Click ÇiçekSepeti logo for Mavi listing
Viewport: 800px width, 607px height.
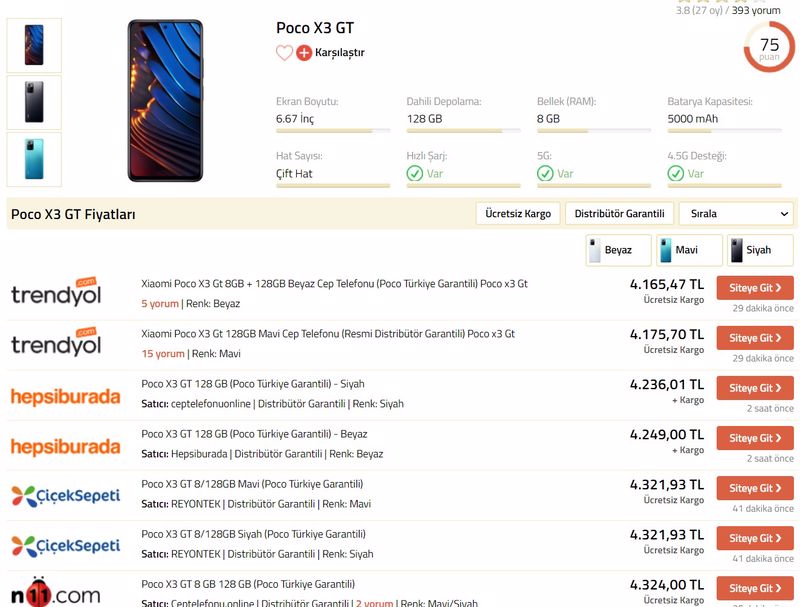point(66,496)
